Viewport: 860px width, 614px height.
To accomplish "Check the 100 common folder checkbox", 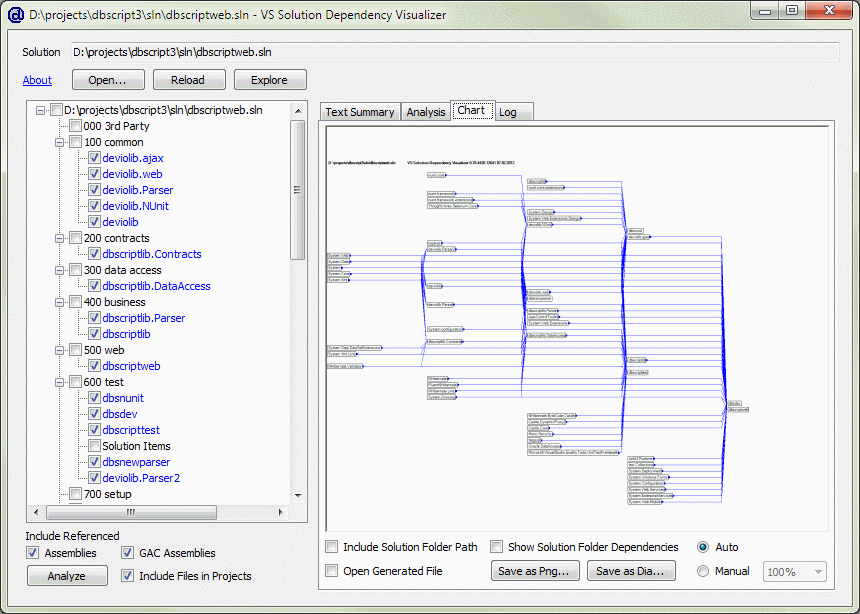I will pos(76,142).
